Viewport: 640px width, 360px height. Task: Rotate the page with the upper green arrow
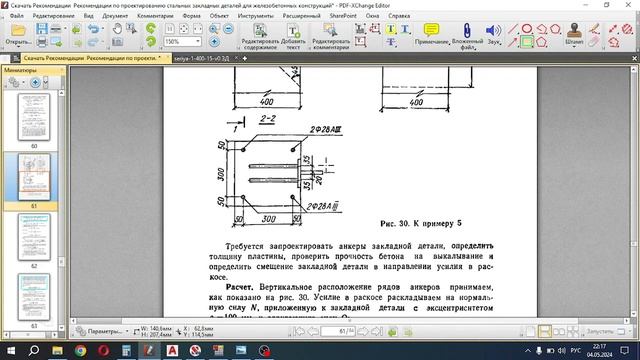[151, 29]
